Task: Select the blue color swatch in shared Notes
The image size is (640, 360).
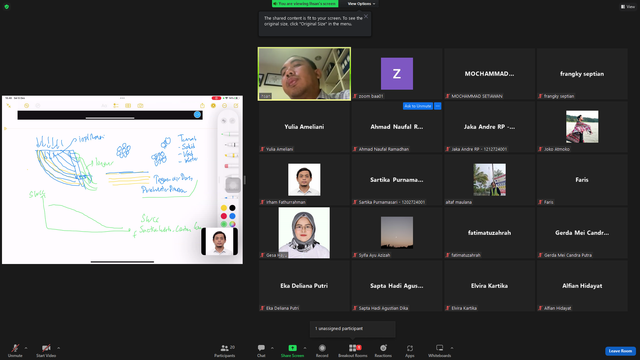Action: pyautogui.click(x=232, y=216)
